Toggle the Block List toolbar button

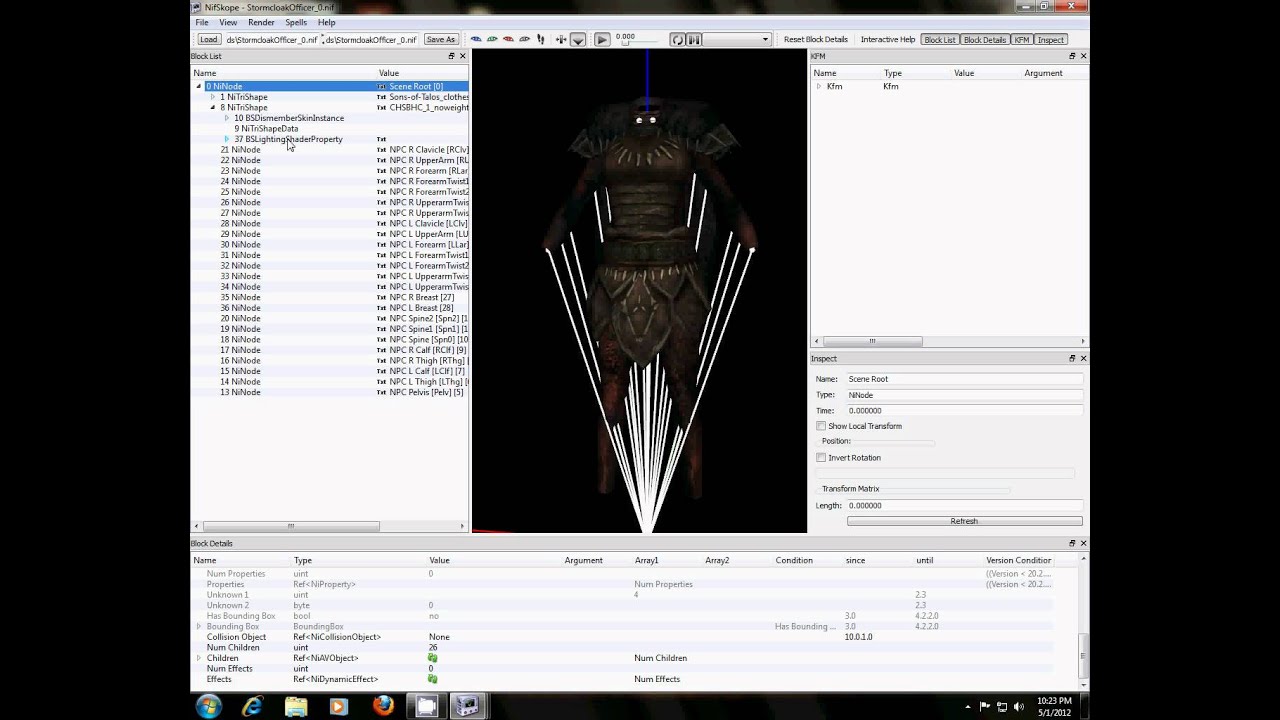coord(940,39)
